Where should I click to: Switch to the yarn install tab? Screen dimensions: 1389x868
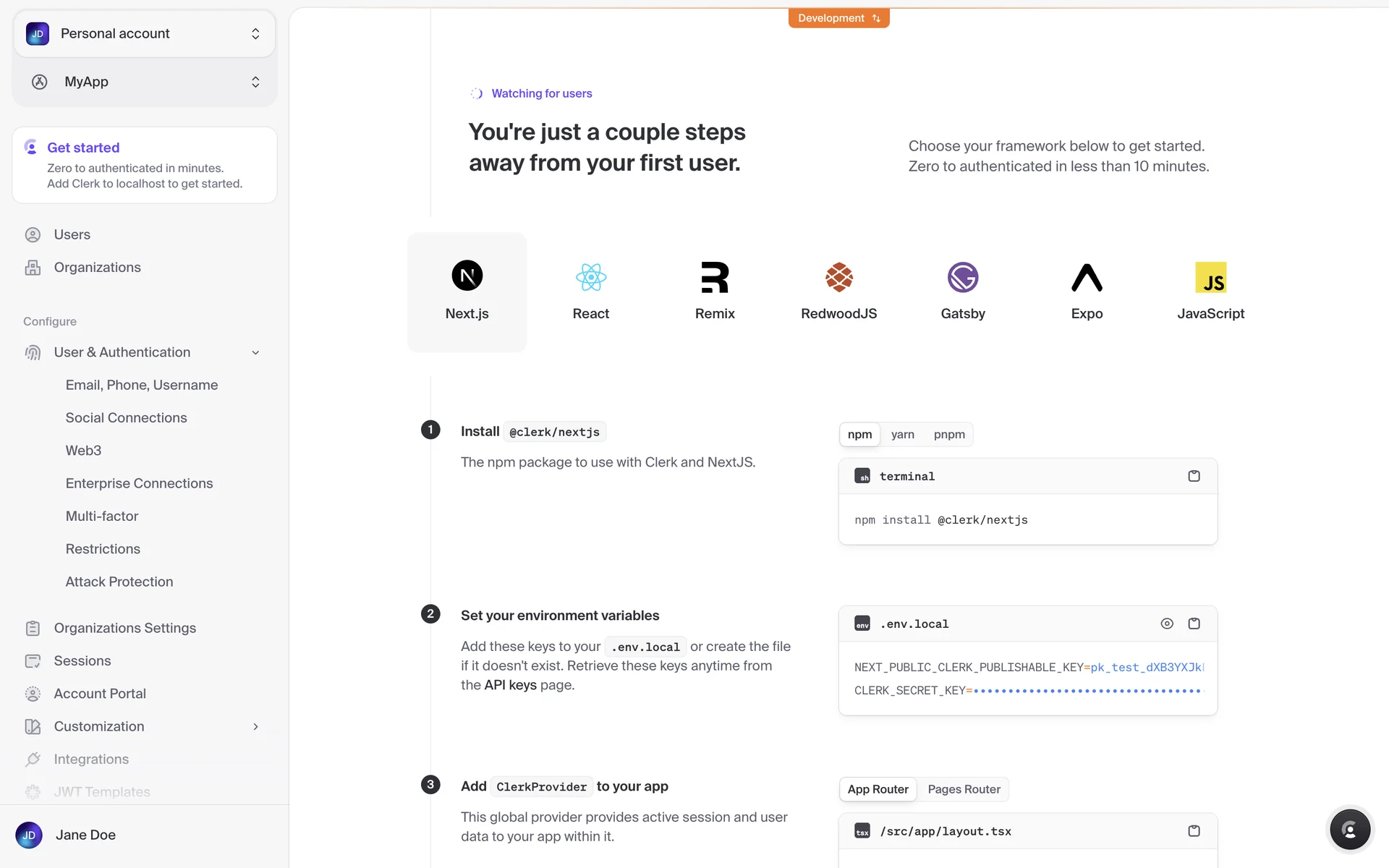(x=902, y=434)
